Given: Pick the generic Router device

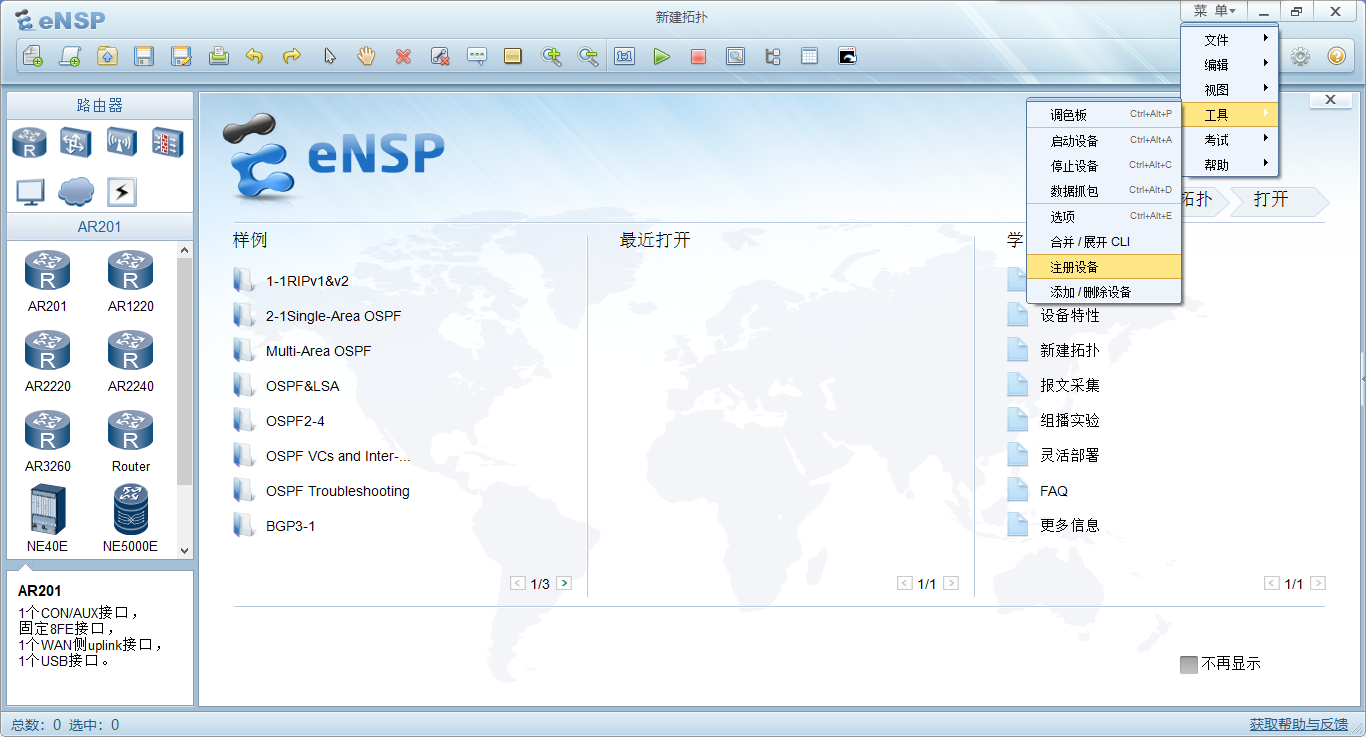Looking at the screenshot, I should (x=130, y=442).
